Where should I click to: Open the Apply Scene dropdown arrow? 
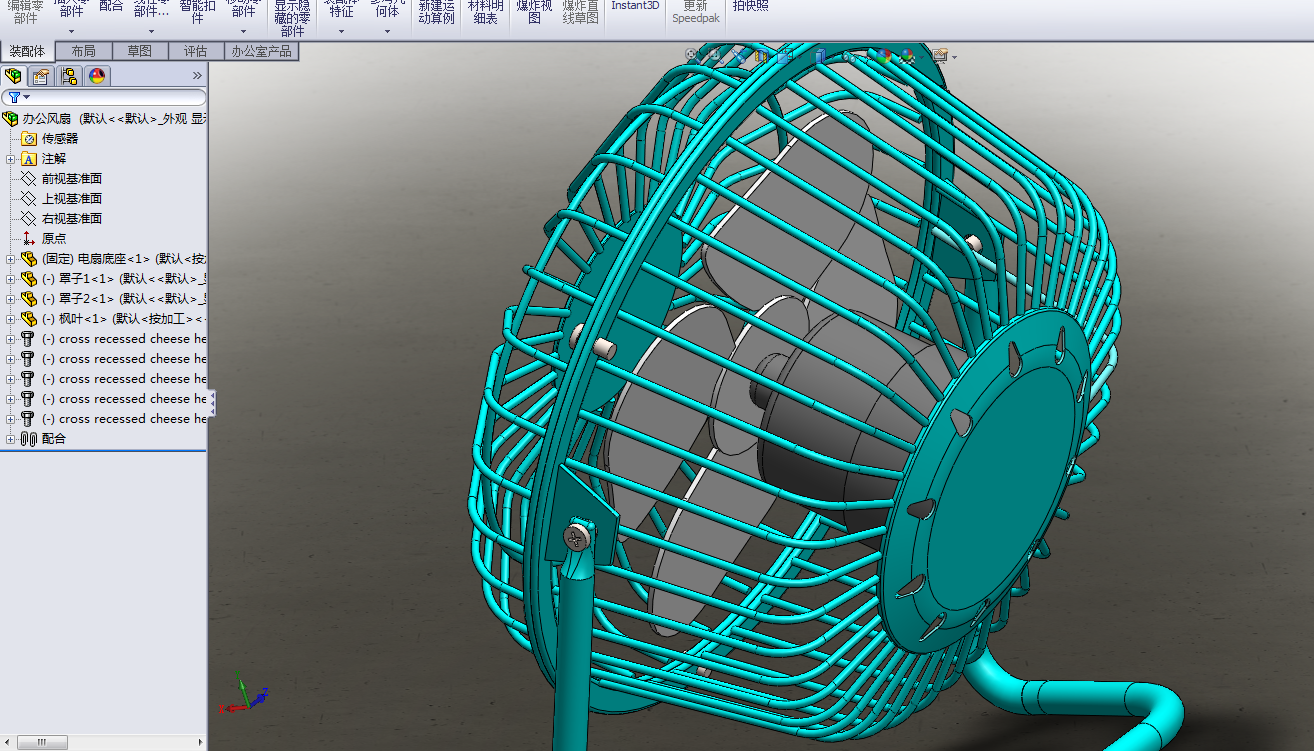click(922, 57)
